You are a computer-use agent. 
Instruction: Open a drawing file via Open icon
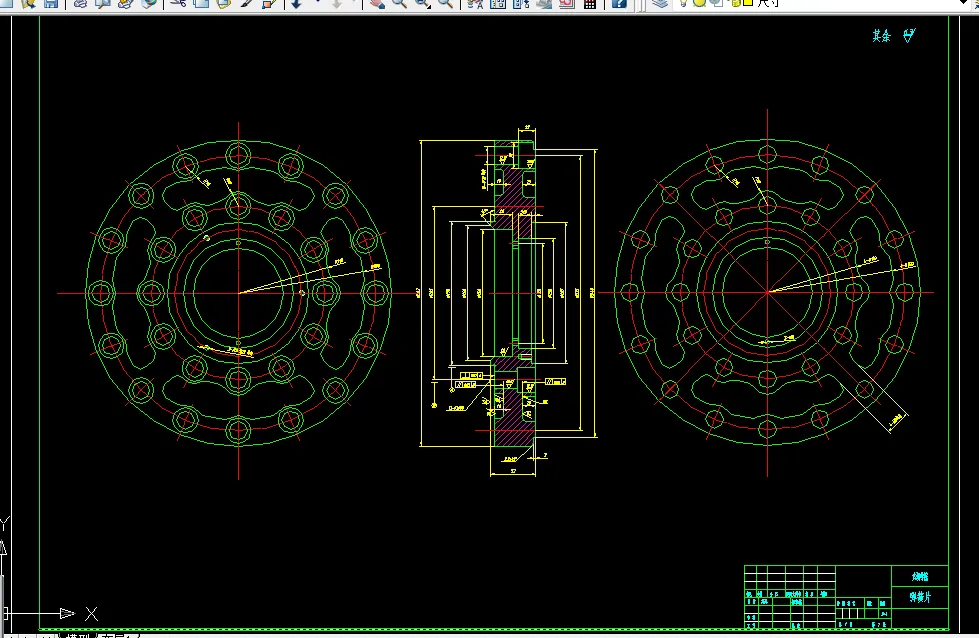[28, 3]
